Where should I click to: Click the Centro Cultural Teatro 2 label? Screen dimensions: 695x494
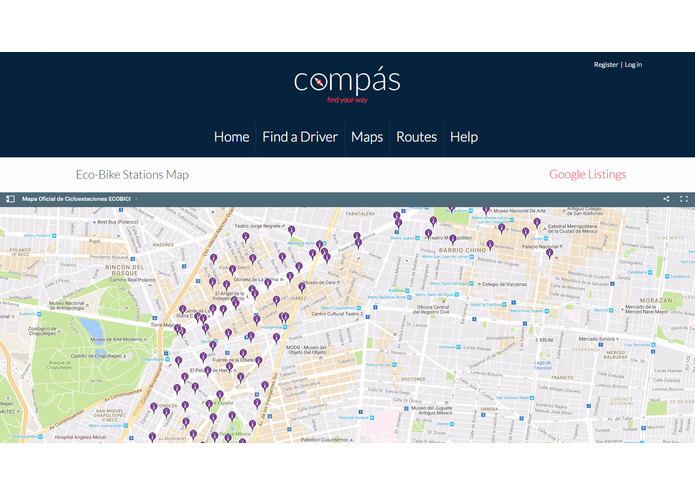(337, 314)
